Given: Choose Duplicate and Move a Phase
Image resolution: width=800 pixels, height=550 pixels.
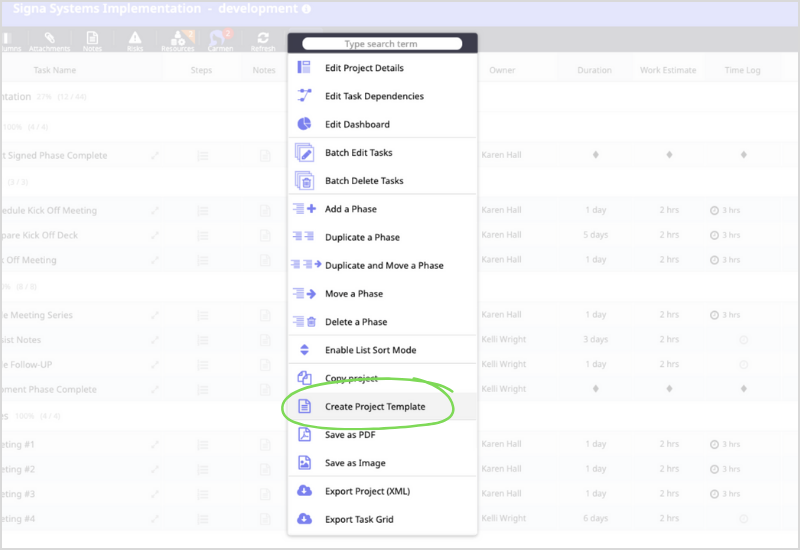Looking at the screenshot, I should [382, 265].
